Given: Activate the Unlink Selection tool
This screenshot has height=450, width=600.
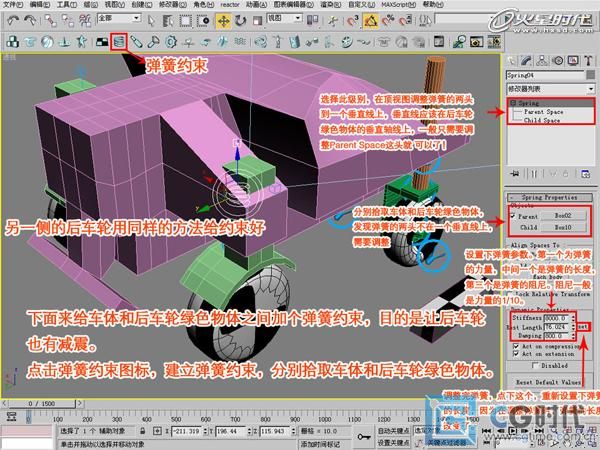Looking at the screenshot, I should pyautogui.click(x=68, y=20).
